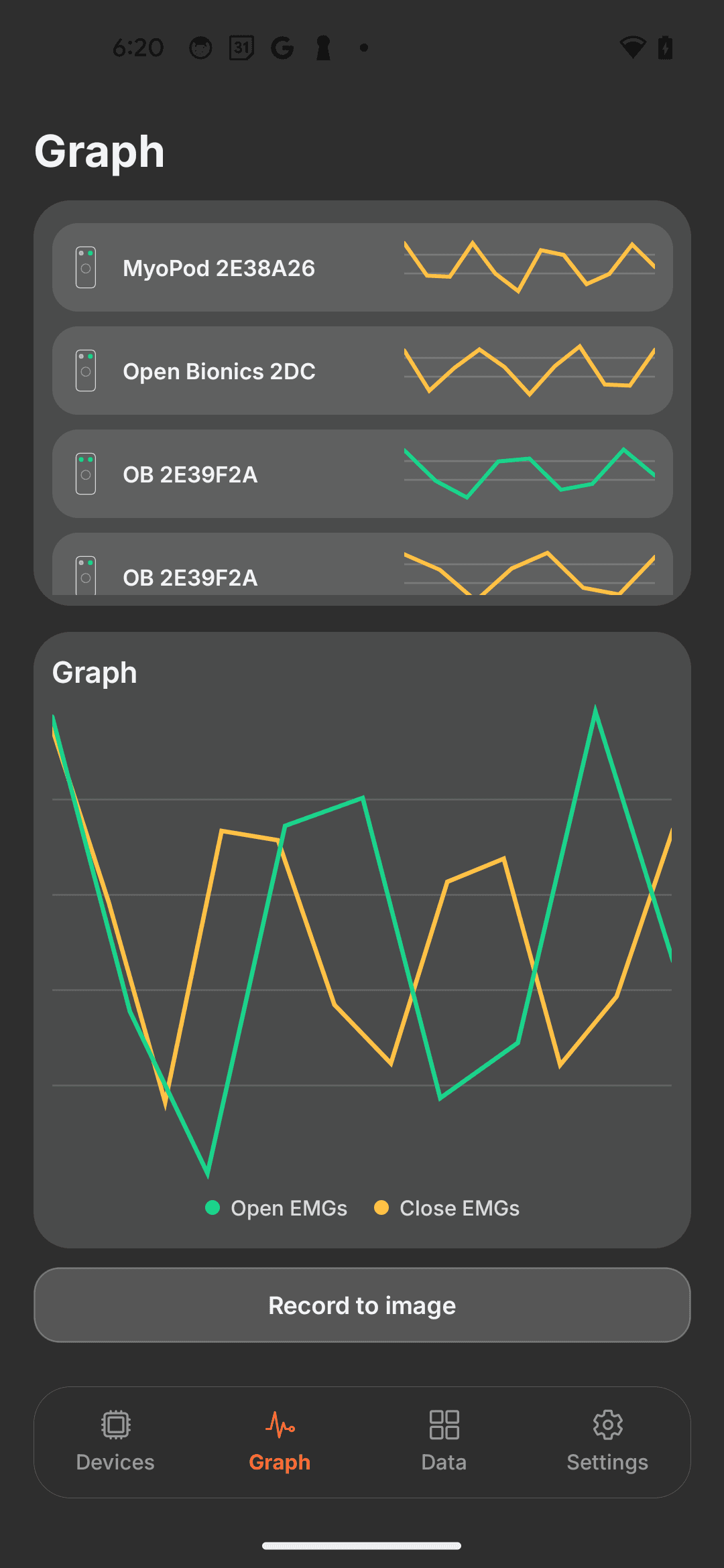The image size is (724, 1568).
Task: Open the Graph waveform icon in bottom bar
Action: pyautogui.click(x=280, y=1425)
